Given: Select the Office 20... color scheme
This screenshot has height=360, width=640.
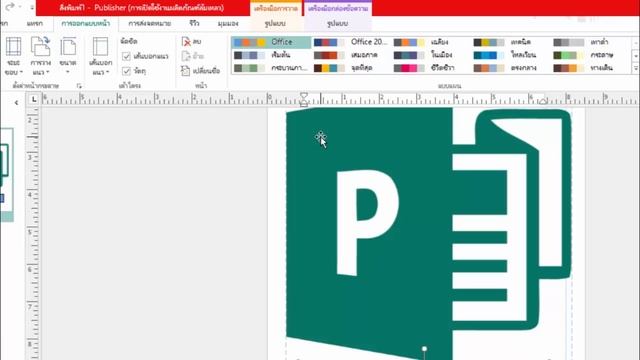Looking at the screenshot, I should tap(351, 42).
